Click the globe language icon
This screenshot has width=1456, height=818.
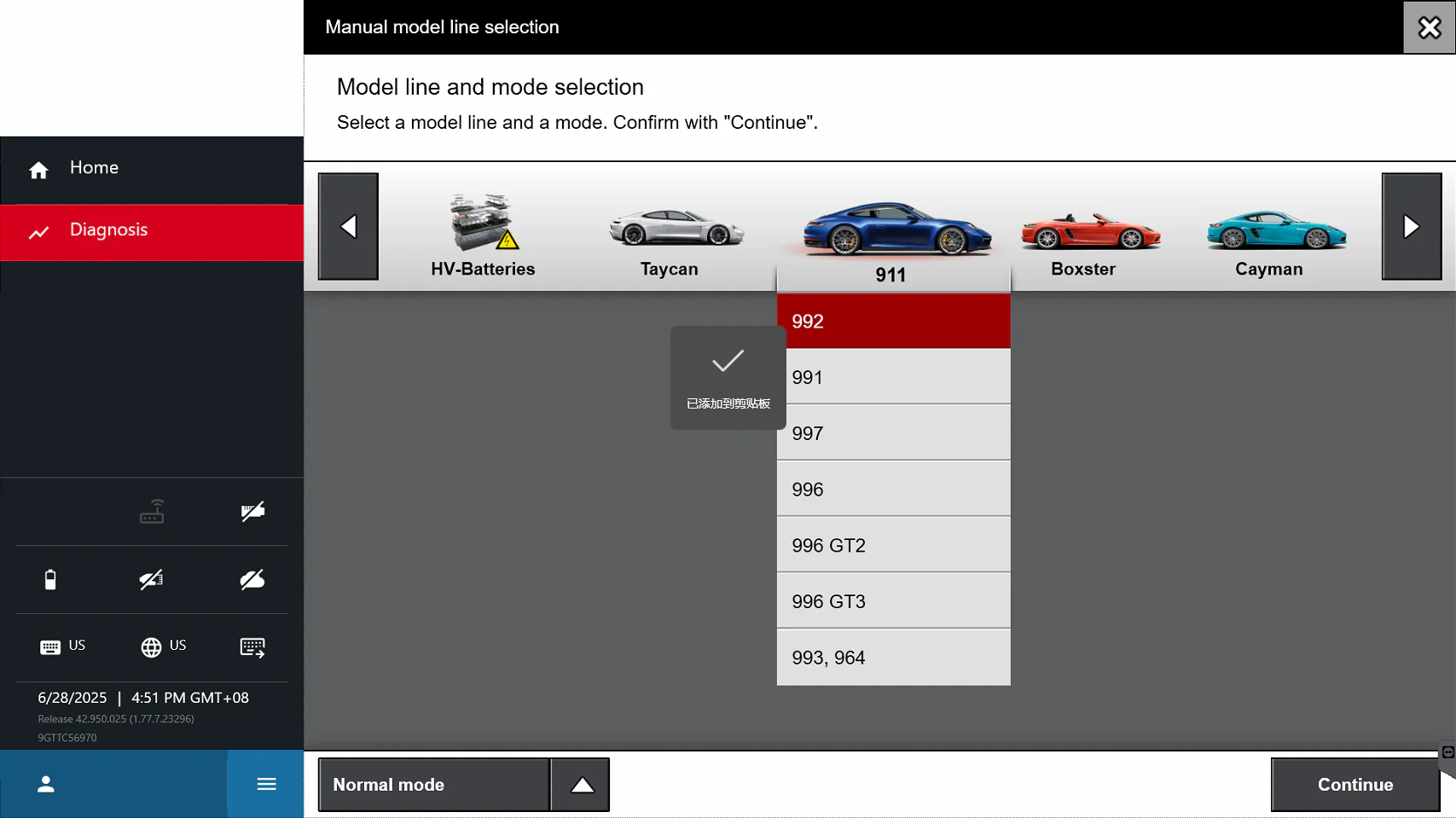click(151, 647)
